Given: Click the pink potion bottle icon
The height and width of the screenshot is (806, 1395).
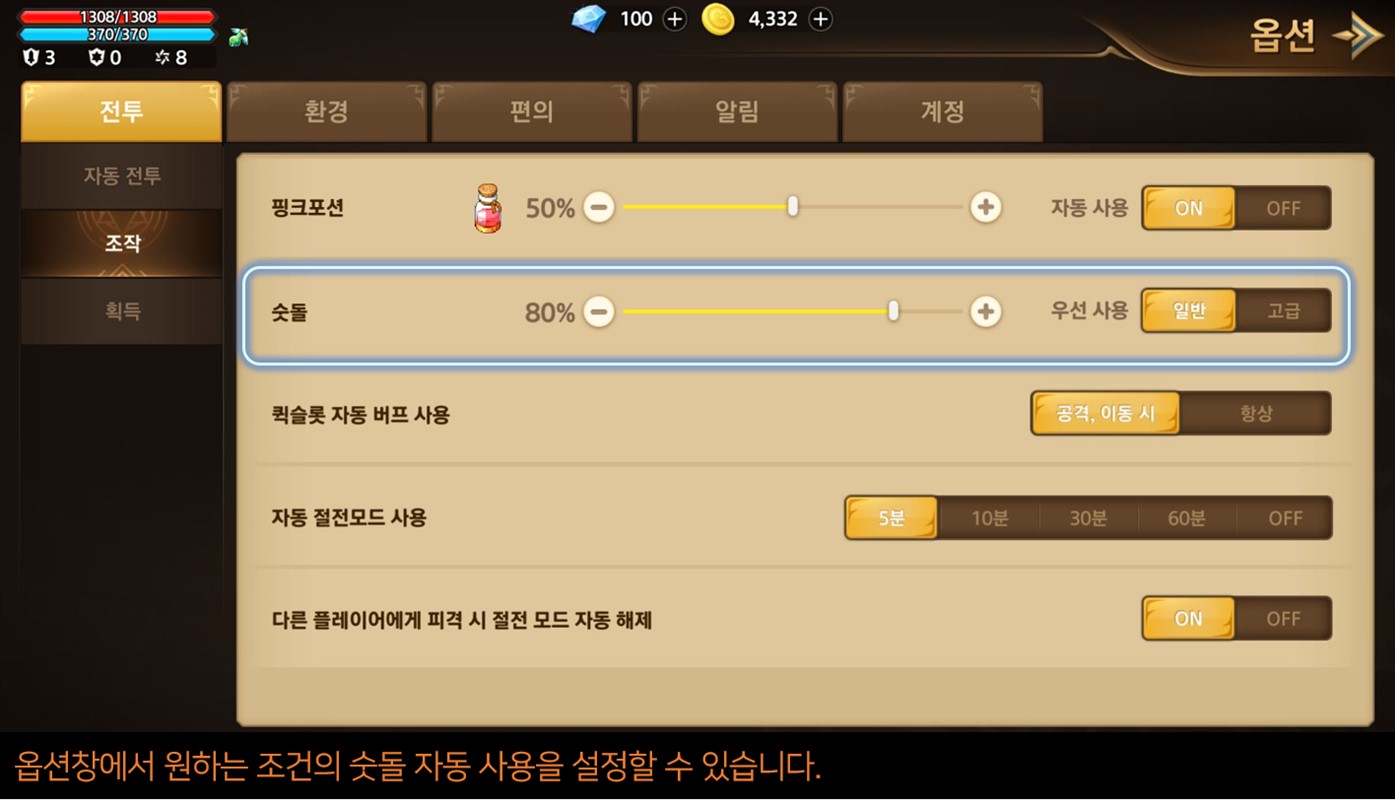Looking at the screenshot, I should point(488,208).
